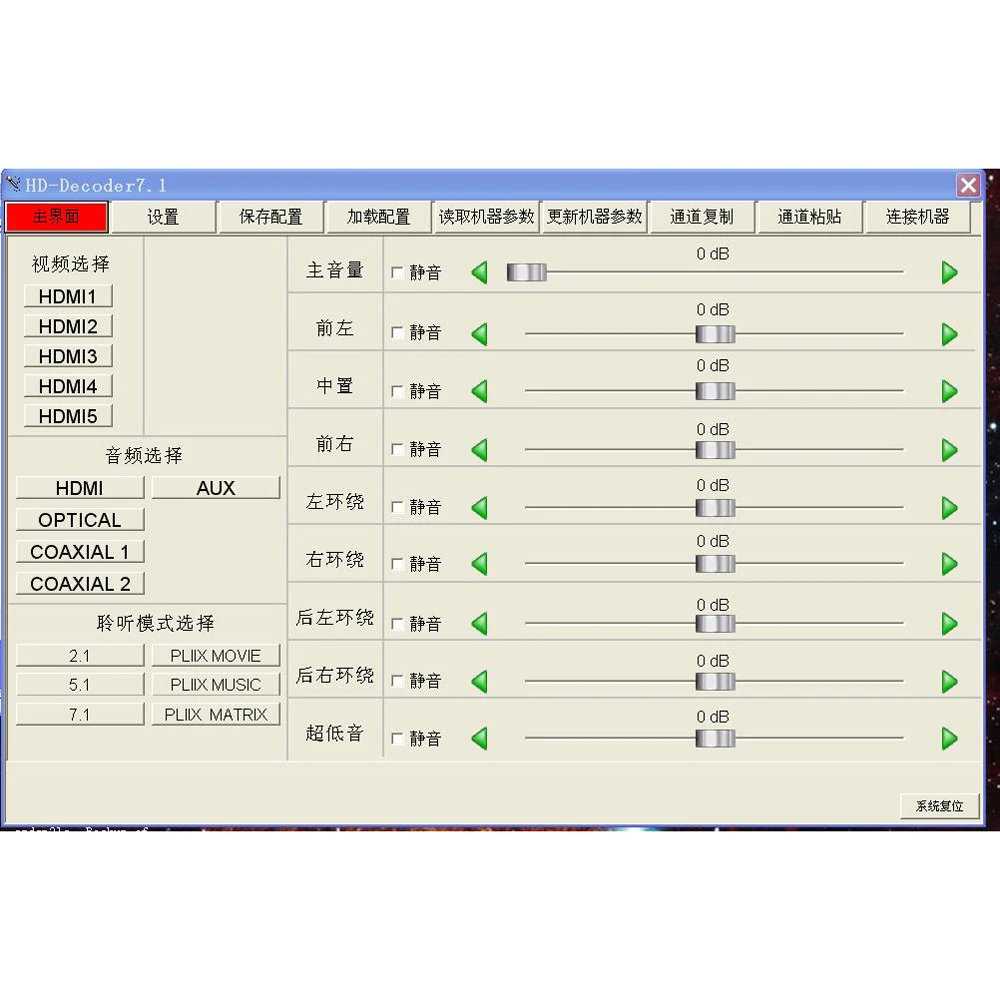This screenshot has width=1000, height=1000.
Task: Choose COAXIAL 1 audio source
Action: 80,552
